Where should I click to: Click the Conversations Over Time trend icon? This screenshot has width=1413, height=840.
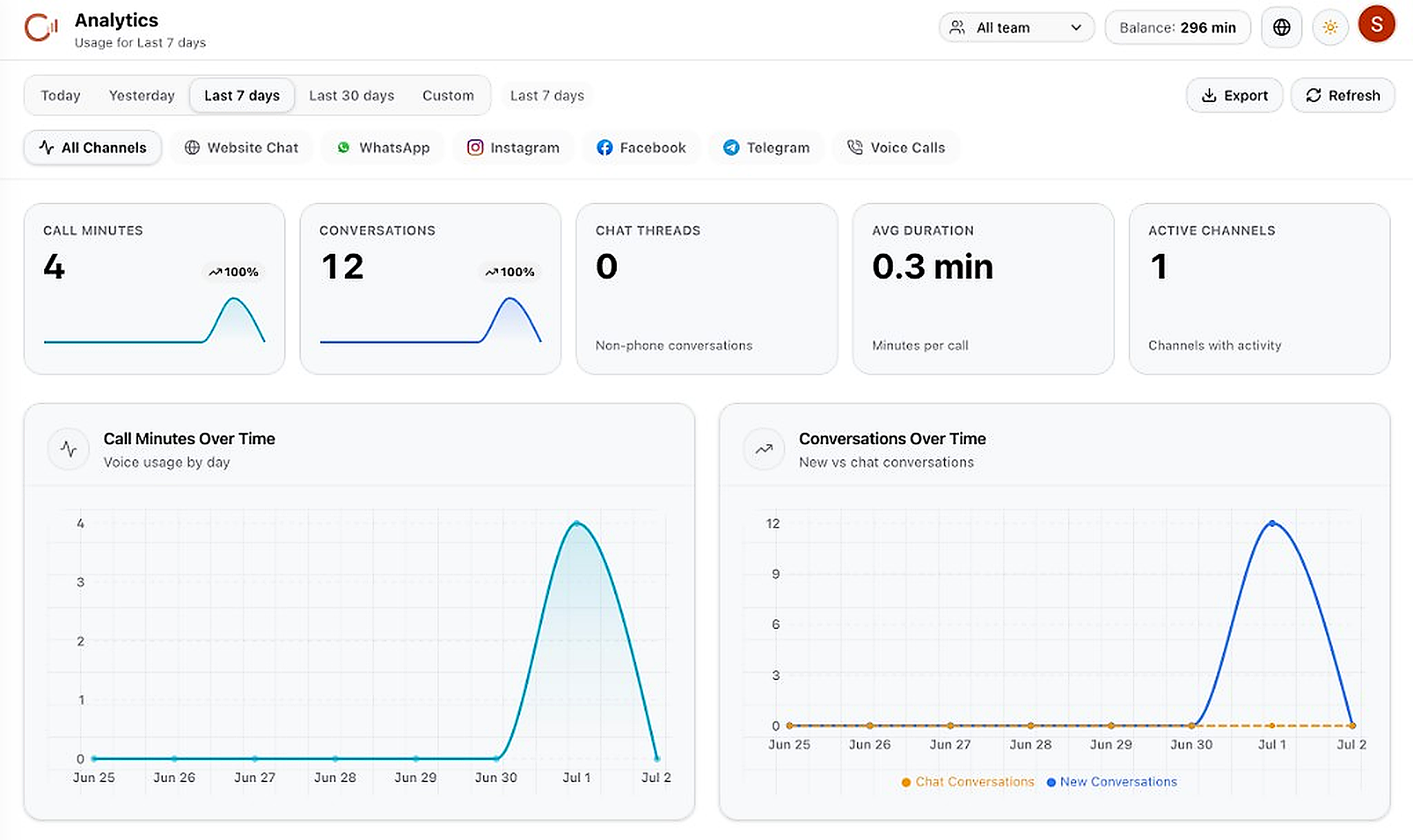click(x=764, y=449)
